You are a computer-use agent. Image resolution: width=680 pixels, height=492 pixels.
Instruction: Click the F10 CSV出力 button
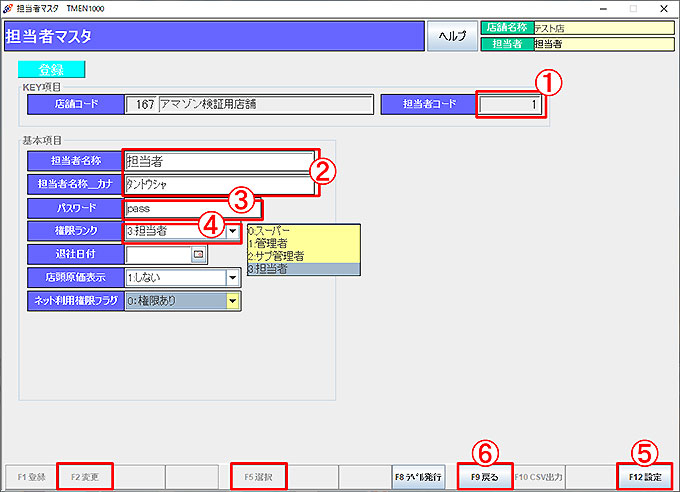point(539,477)
